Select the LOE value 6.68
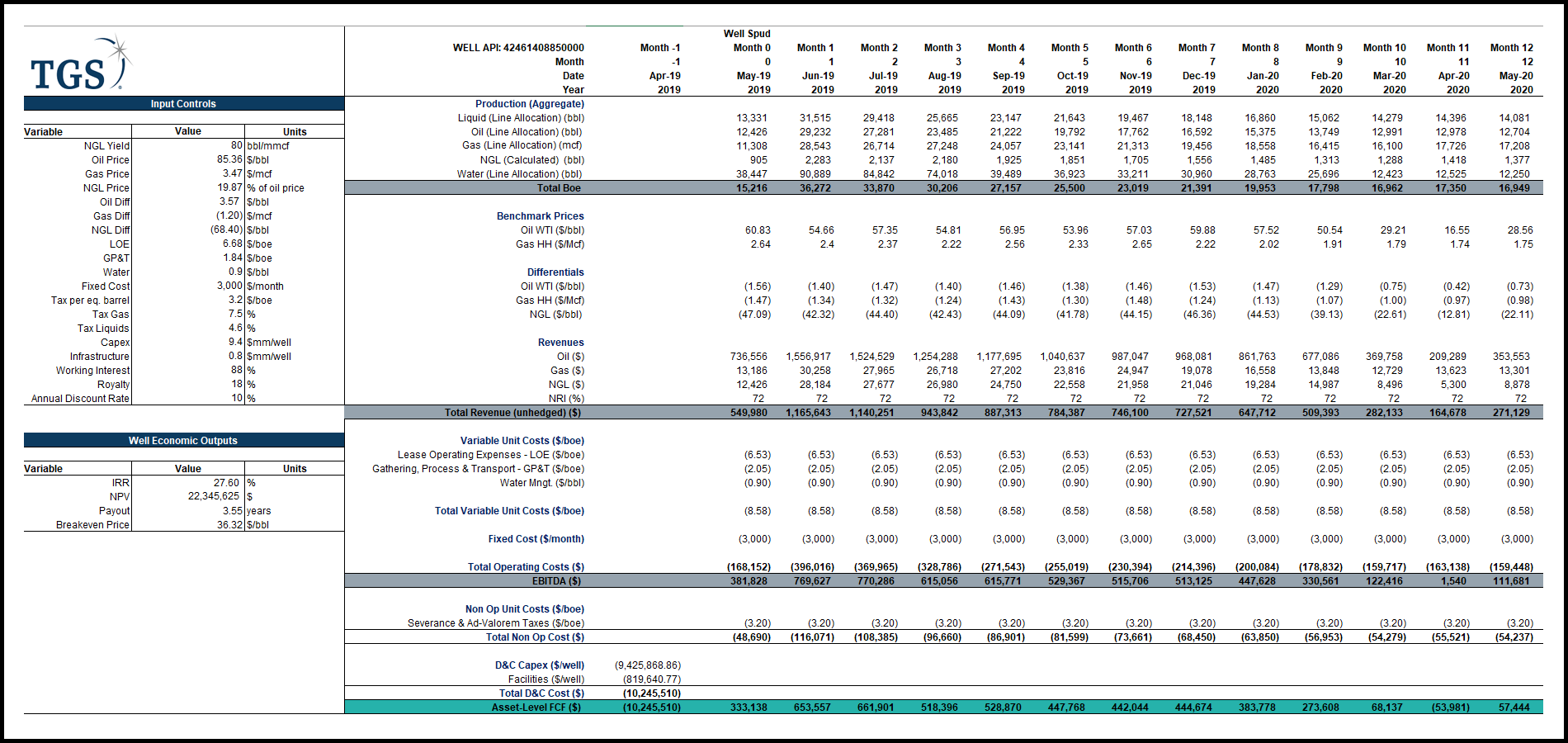The image size is (1568, 743). tap(232, 244)
